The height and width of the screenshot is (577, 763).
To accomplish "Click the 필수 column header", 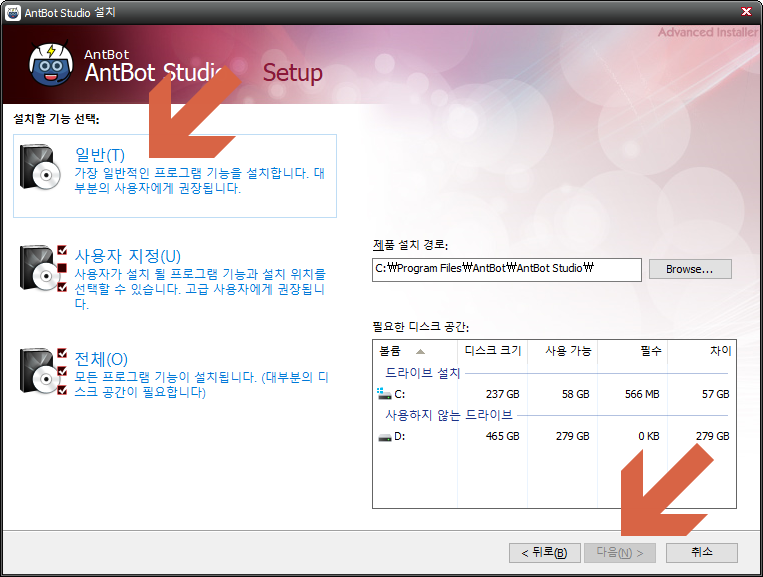I will click(633, 351).
